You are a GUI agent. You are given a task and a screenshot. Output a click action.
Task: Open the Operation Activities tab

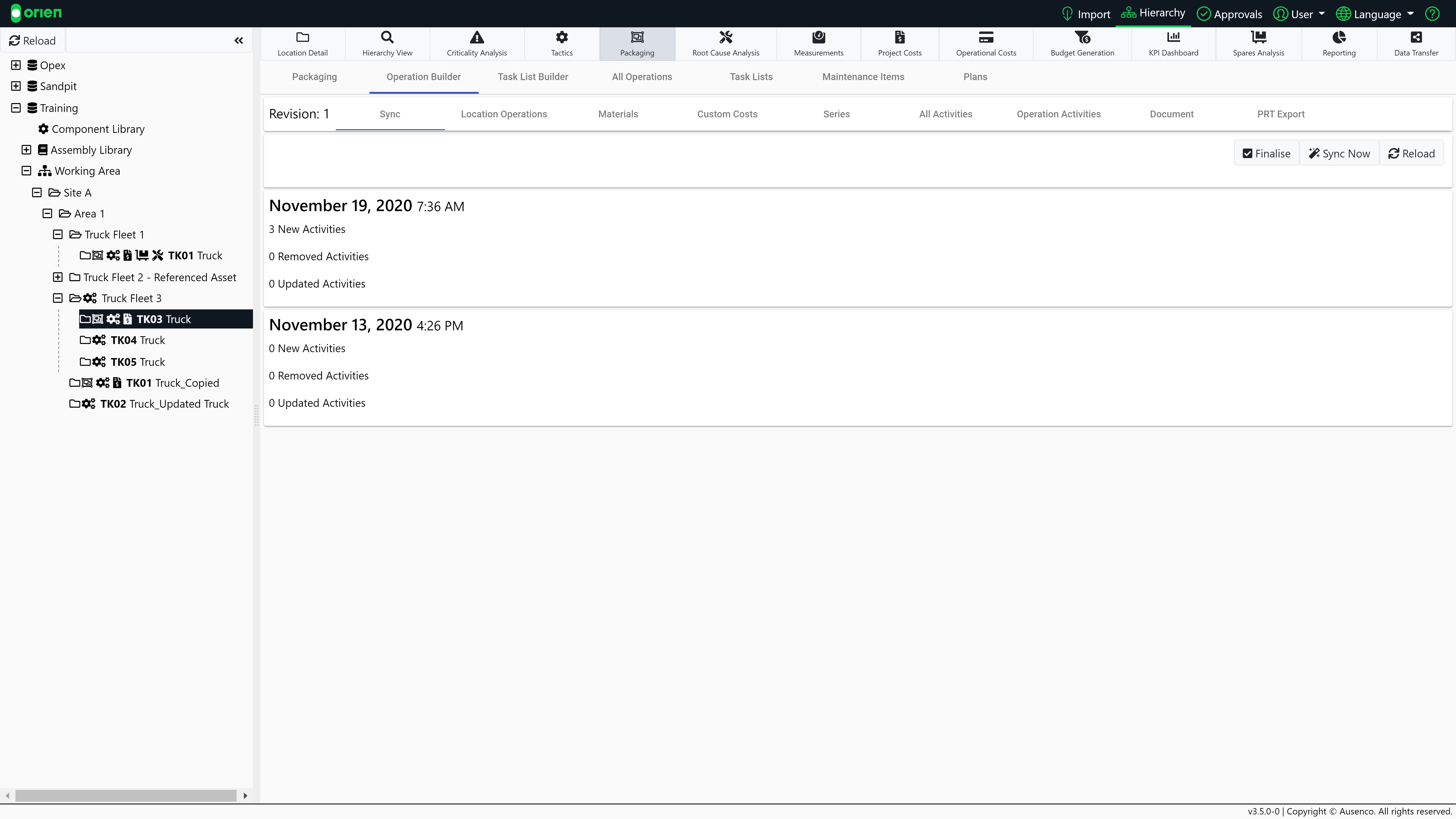tap(1058, 114)
